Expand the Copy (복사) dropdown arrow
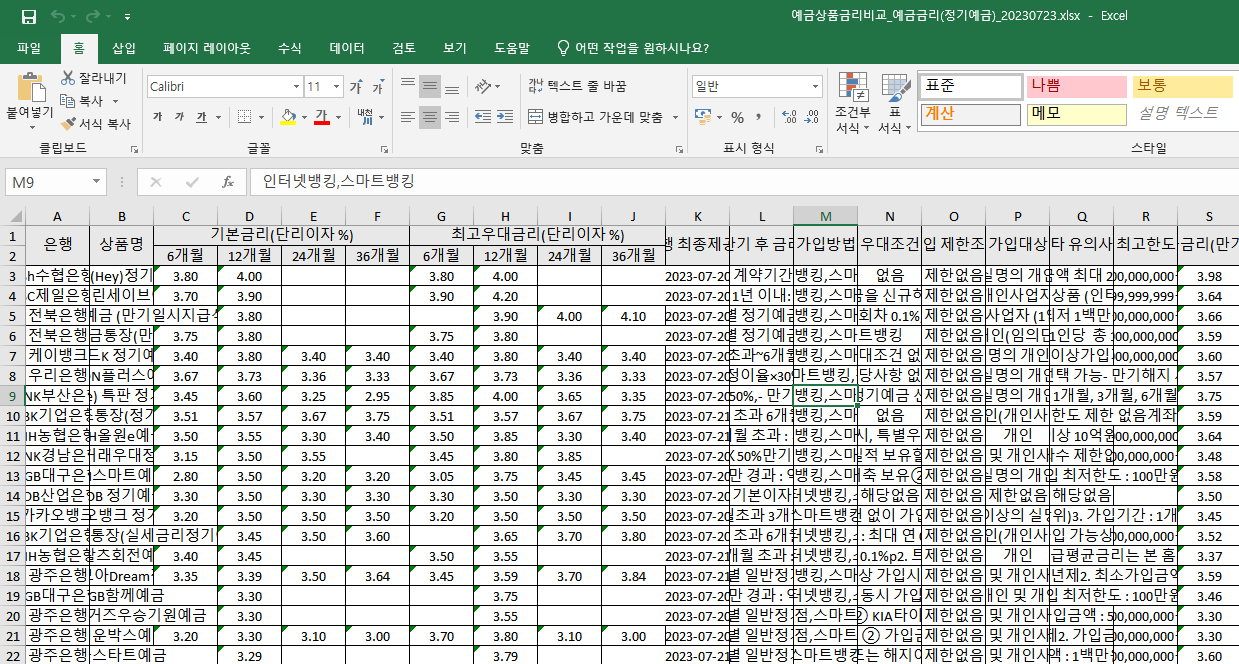 pos(115,101)
